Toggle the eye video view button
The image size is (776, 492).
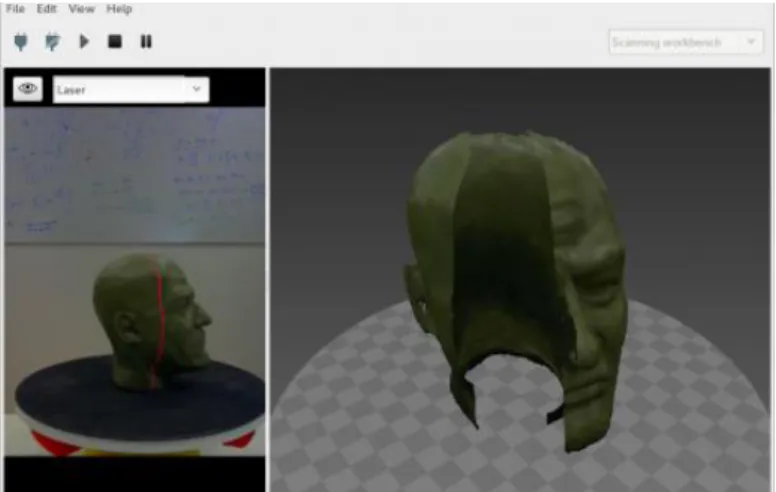(28, 89)
